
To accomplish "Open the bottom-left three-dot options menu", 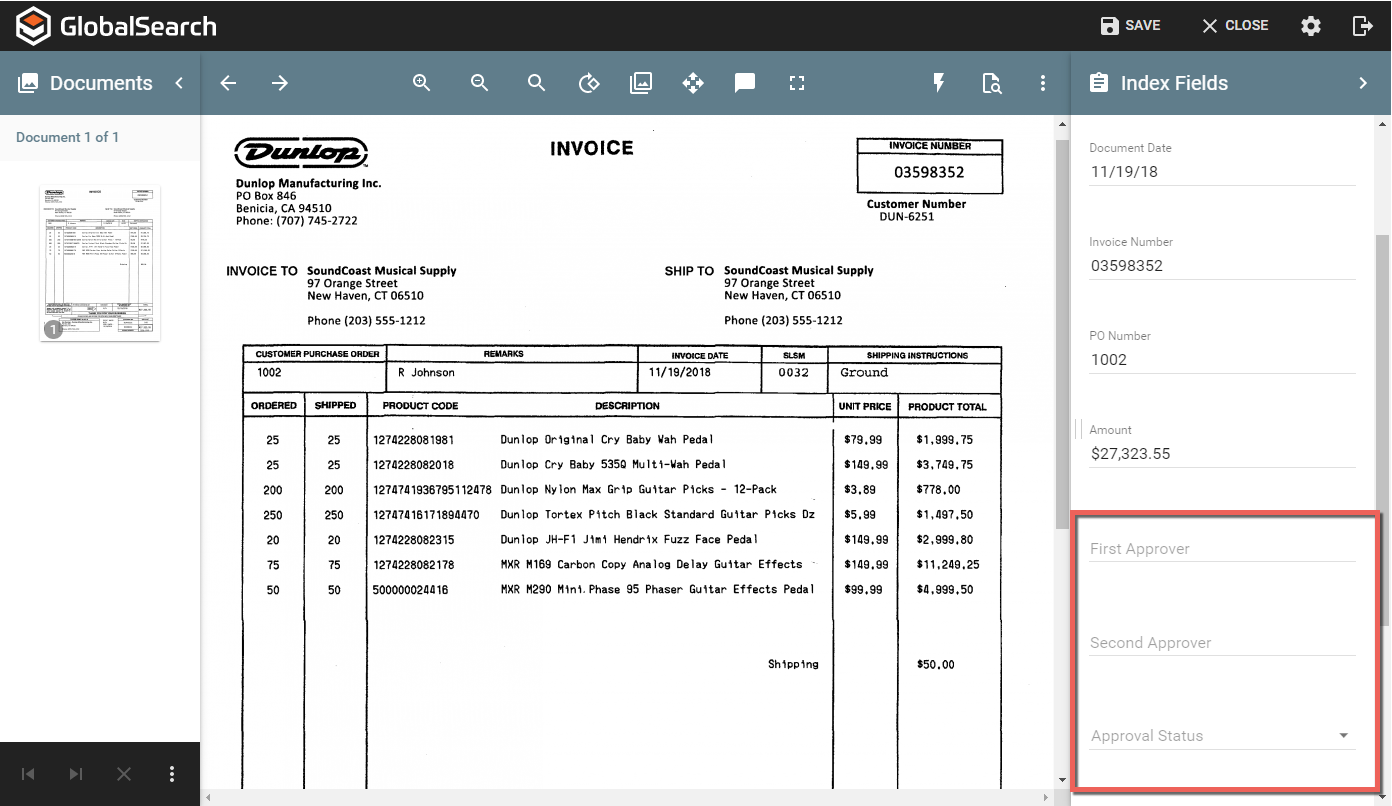I will [x=172, y=774].
